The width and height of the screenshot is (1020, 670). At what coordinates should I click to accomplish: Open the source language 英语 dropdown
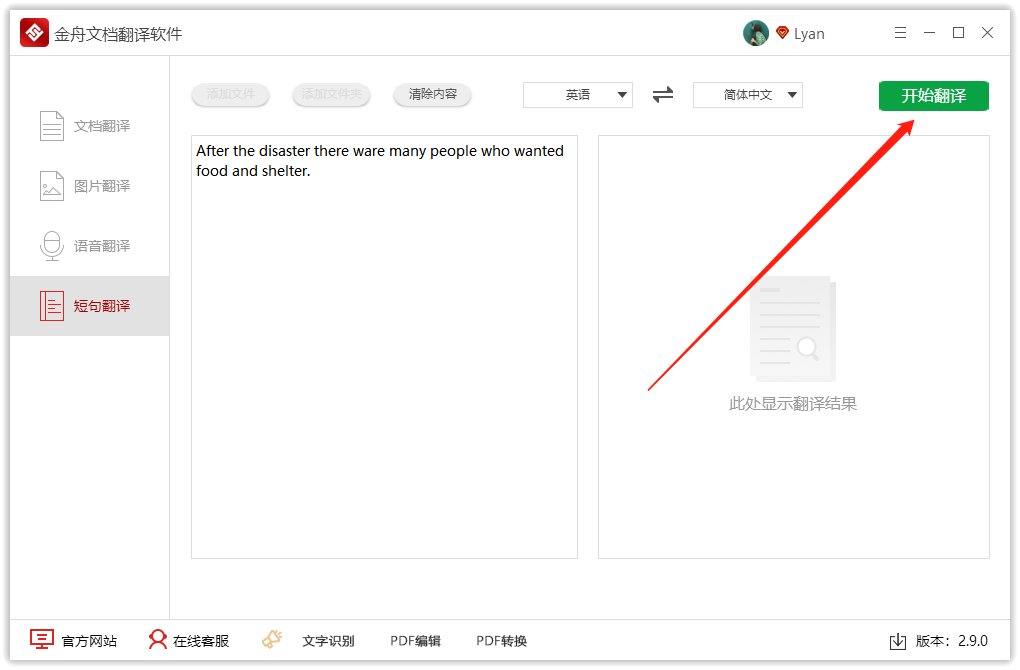coord(578,94)
